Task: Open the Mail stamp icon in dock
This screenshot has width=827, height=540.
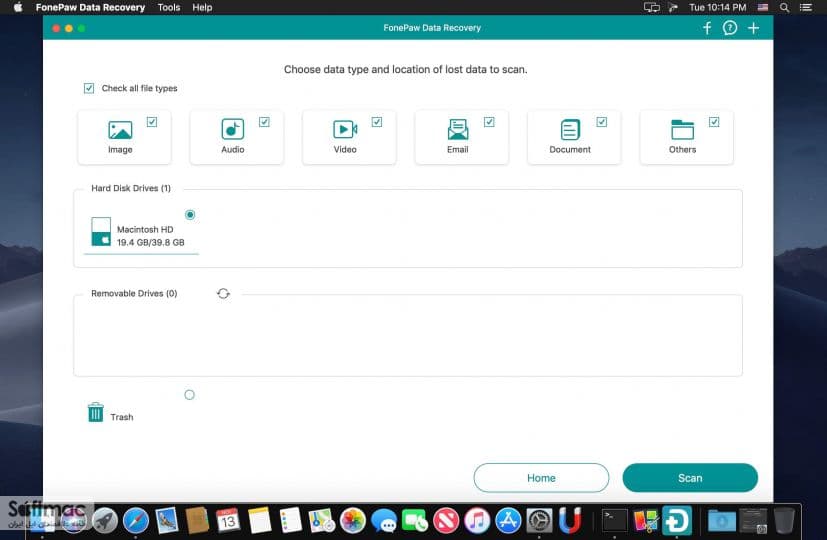Action: pos(167,520)
